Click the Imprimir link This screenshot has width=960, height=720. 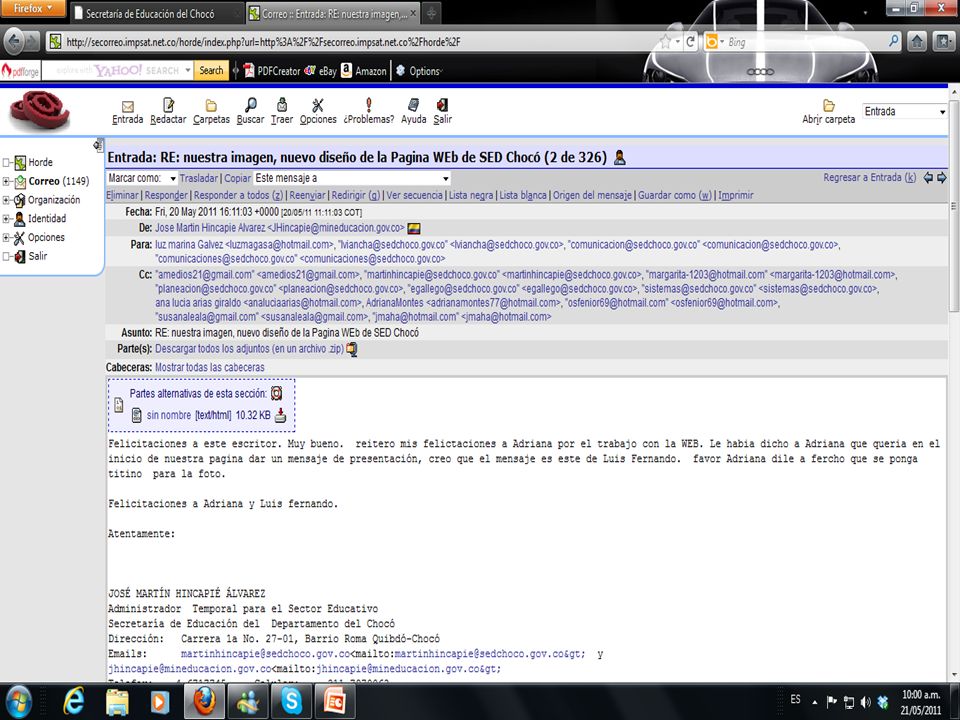coord(735,195)
